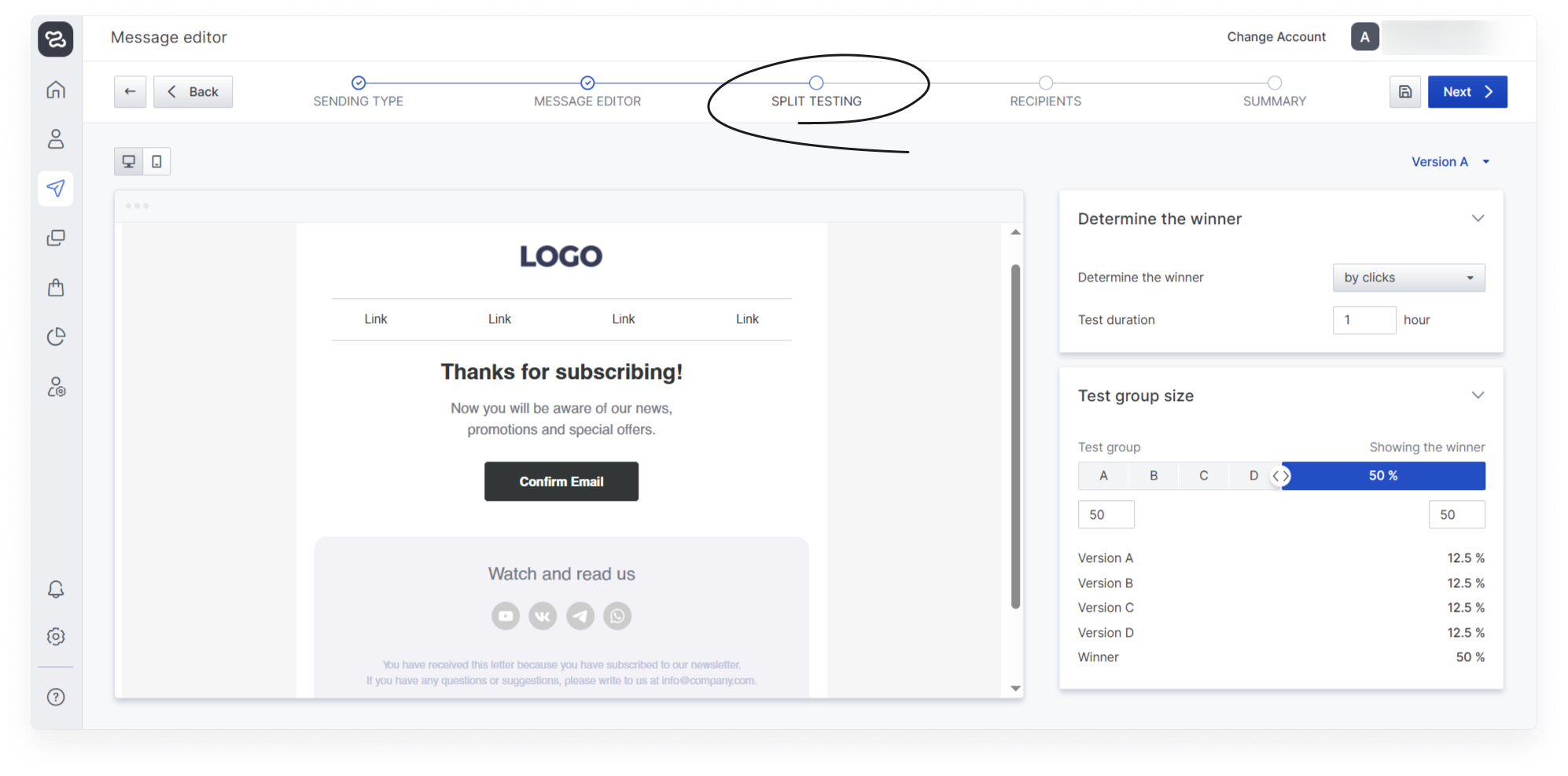The height and width of the screenshot is (776, 1568).
Task: Open the Version A dropdown
Action: [1450, 161]
